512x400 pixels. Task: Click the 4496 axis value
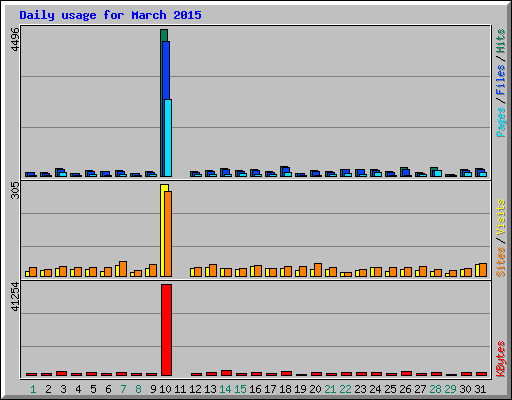click(x=15, y=39)
